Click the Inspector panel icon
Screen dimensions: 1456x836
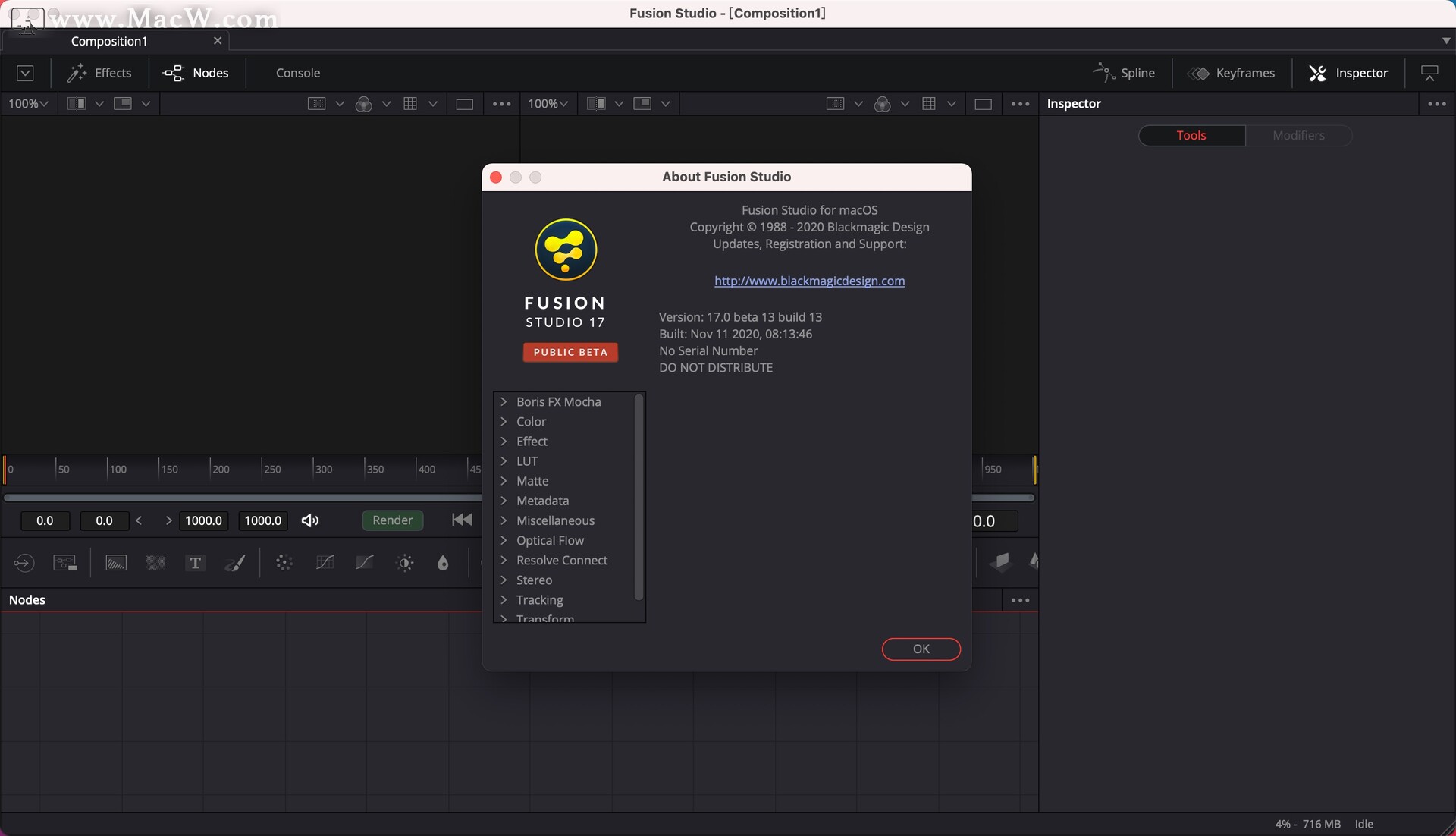pos(1317,72)
